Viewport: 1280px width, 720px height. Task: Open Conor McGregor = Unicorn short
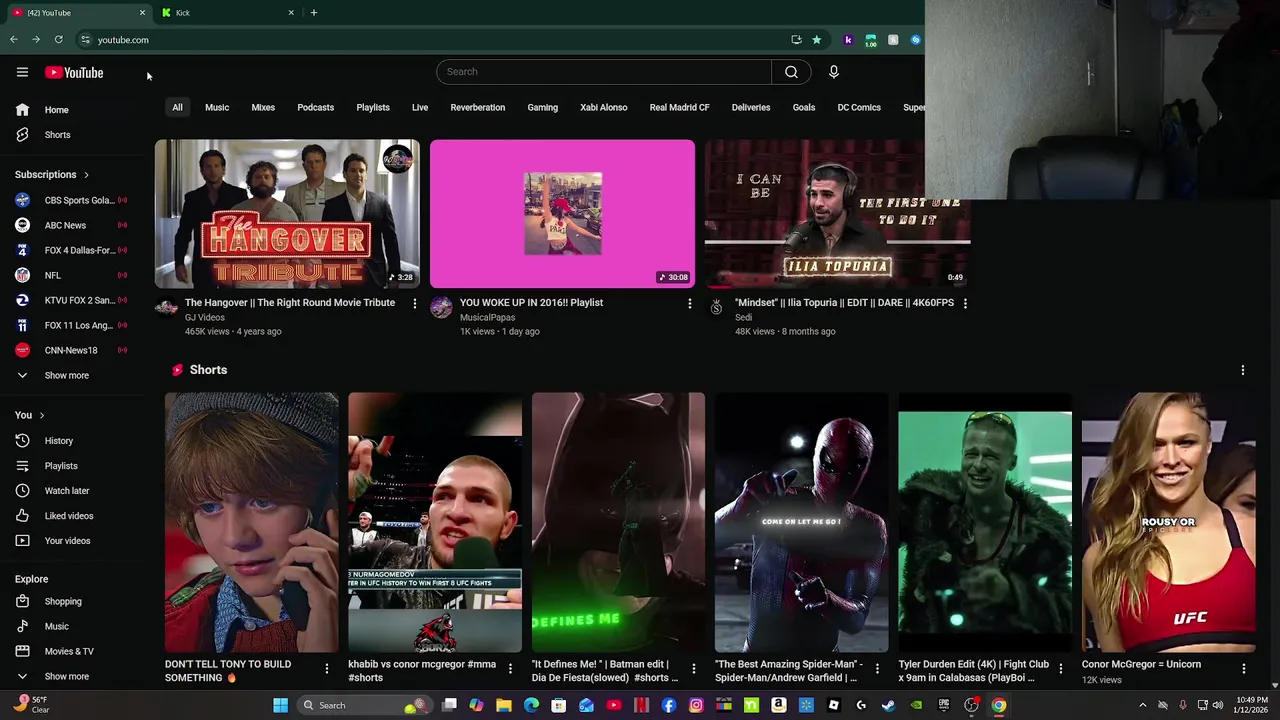(1168, 523)
